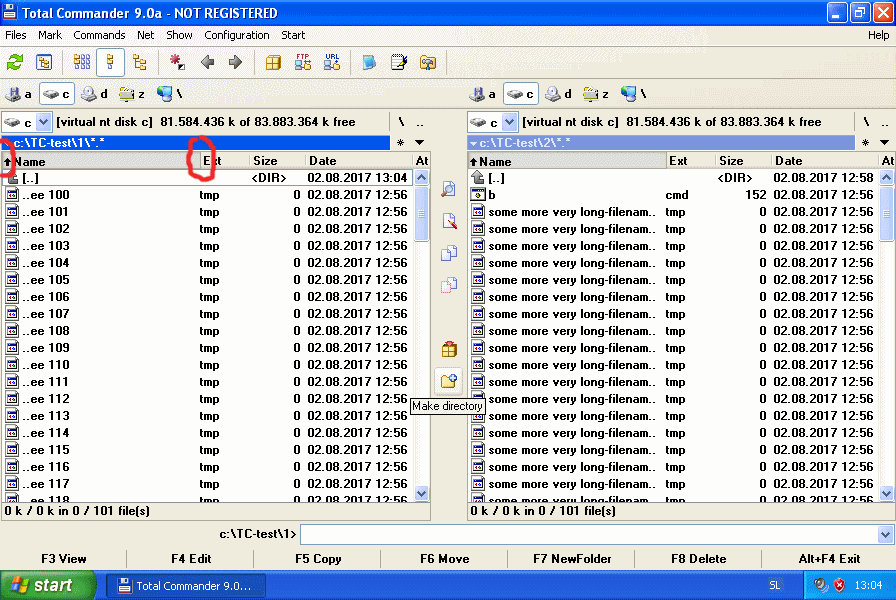Click the F3 View button
This screenshot has height=600, width=896.
coord(63,559)
